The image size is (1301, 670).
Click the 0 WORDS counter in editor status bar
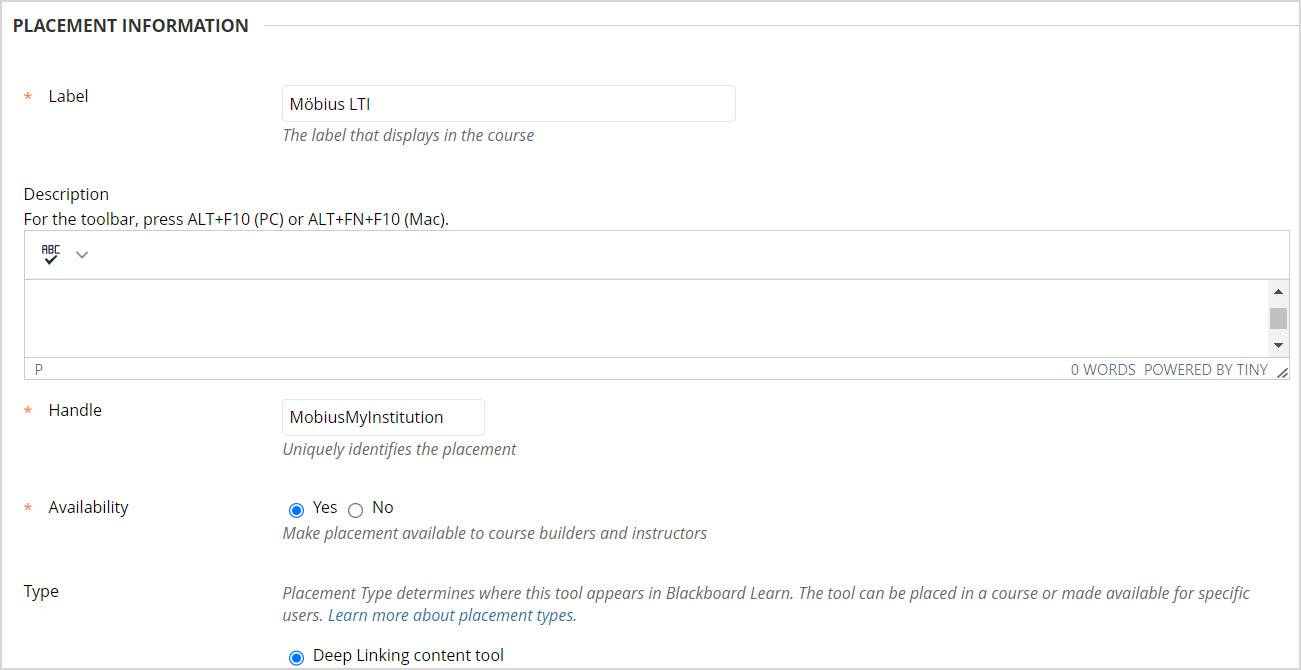point(1102,369)
